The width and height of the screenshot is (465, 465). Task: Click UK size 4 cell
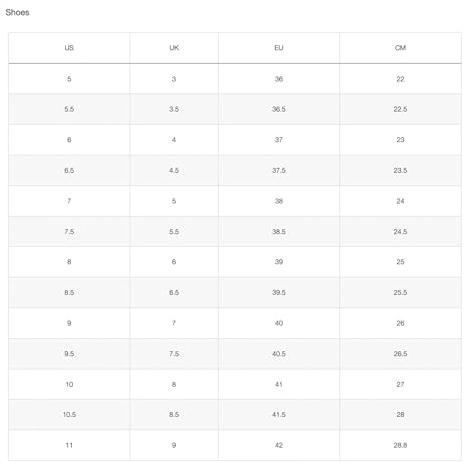pyautogui.click(x=174, y=140)
